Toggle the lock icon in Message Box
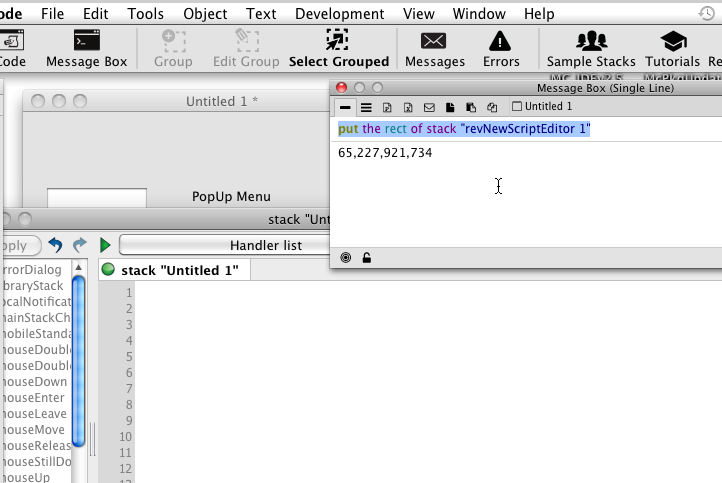 coord(367,258)
